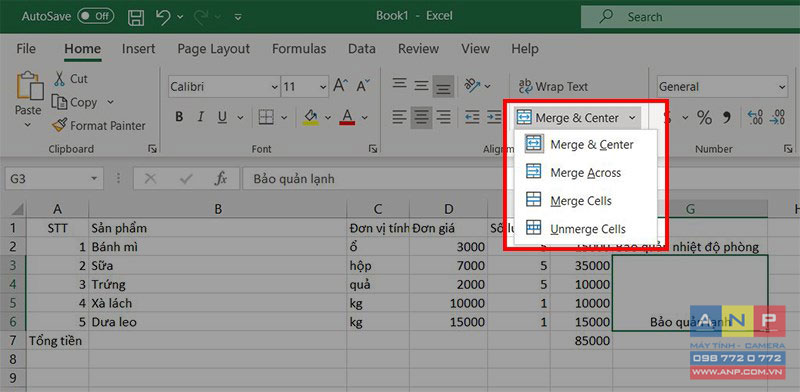Toggle Wrap Text
800x392 pixels.
pyautogui.click(x=554, y=87)
